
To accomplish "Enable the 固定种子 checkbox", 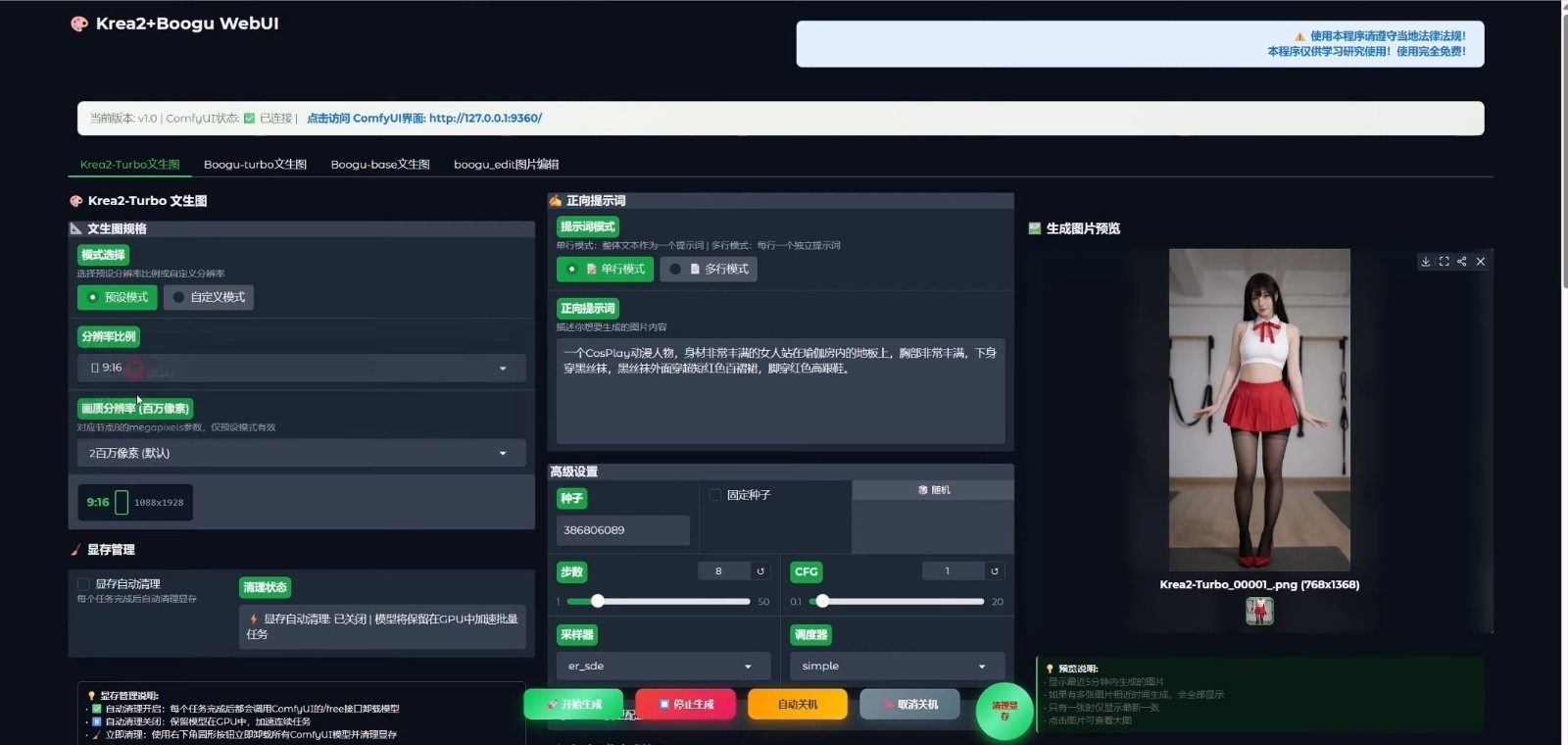I will pyautogui.click(x=715, y=495).
